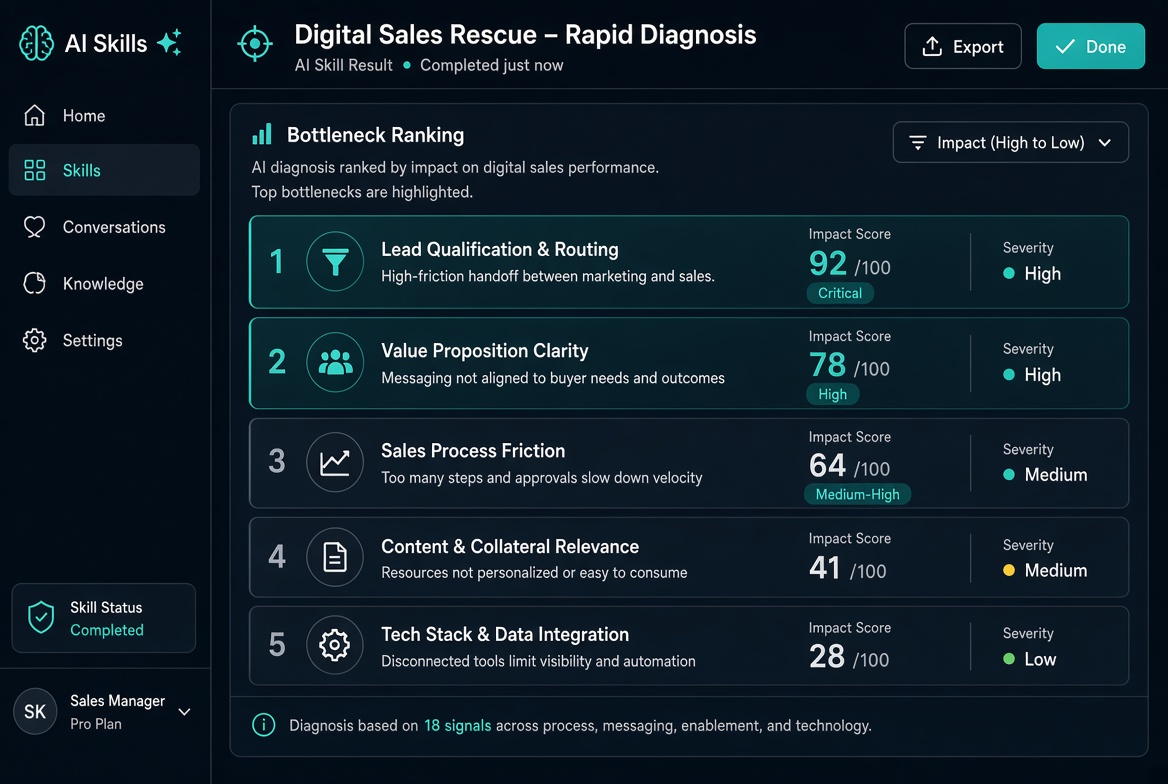Click the Skills grid icon
The image size is (1168, 784).
[x=34, y=170]
